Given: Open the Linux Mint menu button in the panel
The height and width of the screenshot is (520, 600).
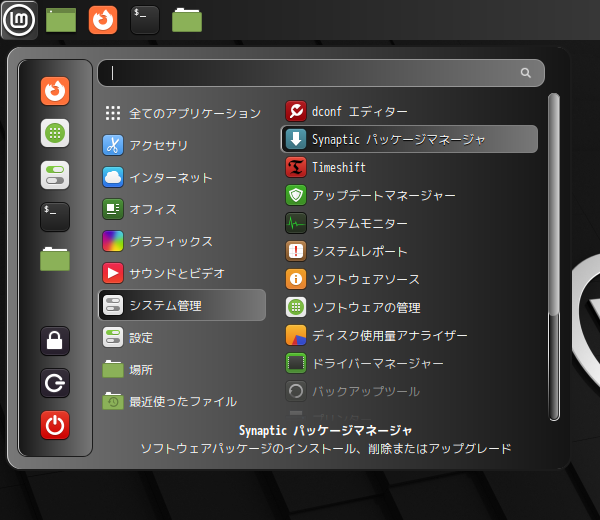Looking at the screenshot, I should 19,20.
